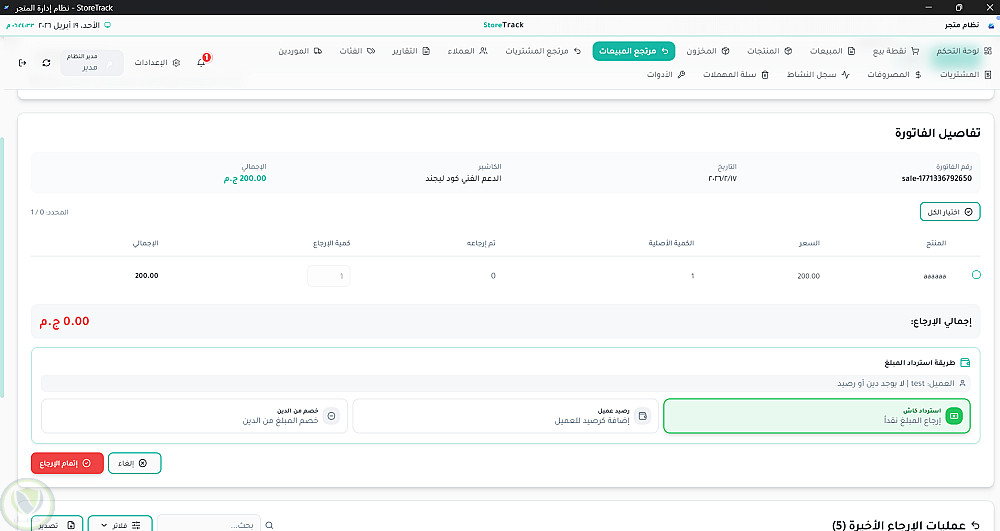Open المنتجات products tab

coord(770,51)
